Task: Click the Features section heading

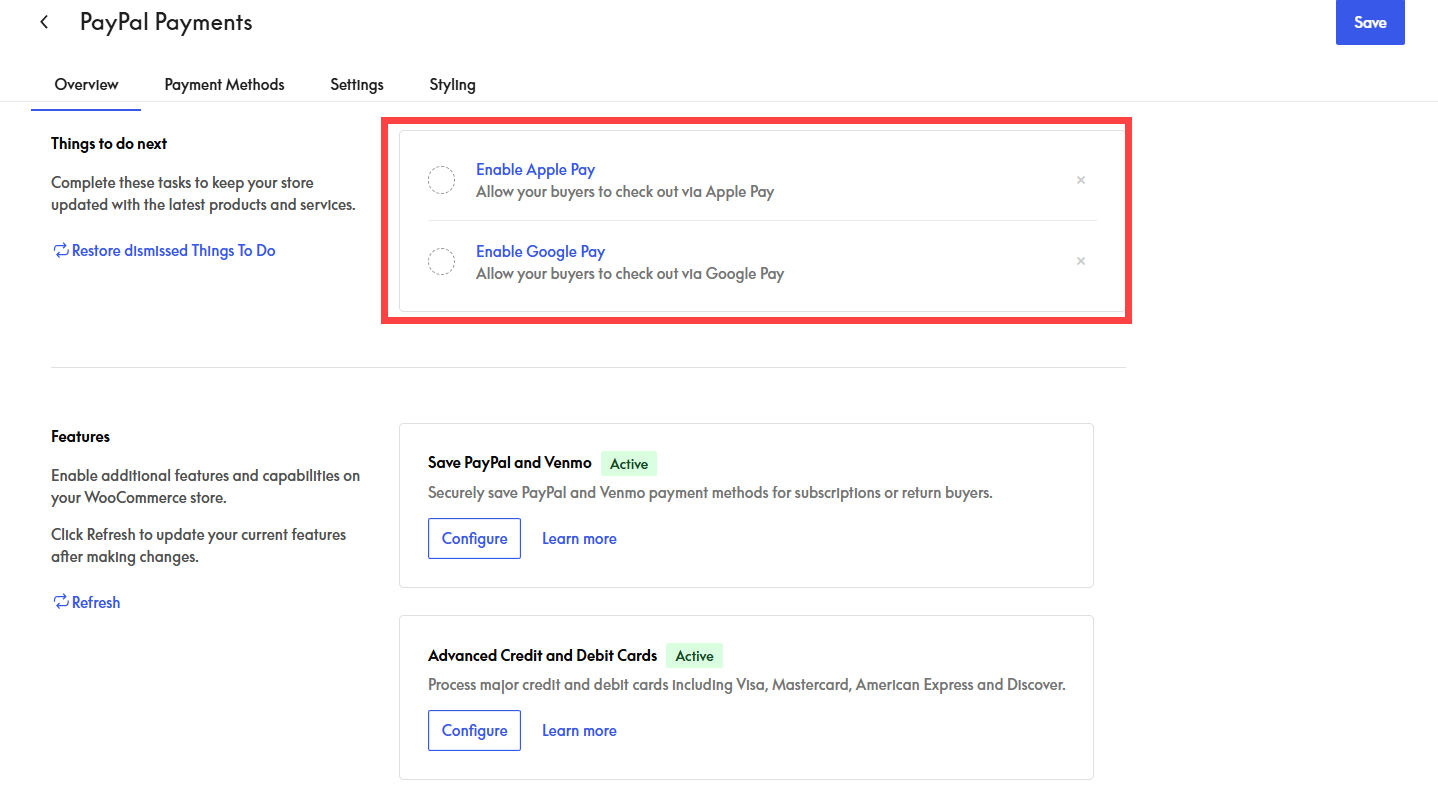Action: [x=80, y=437]
